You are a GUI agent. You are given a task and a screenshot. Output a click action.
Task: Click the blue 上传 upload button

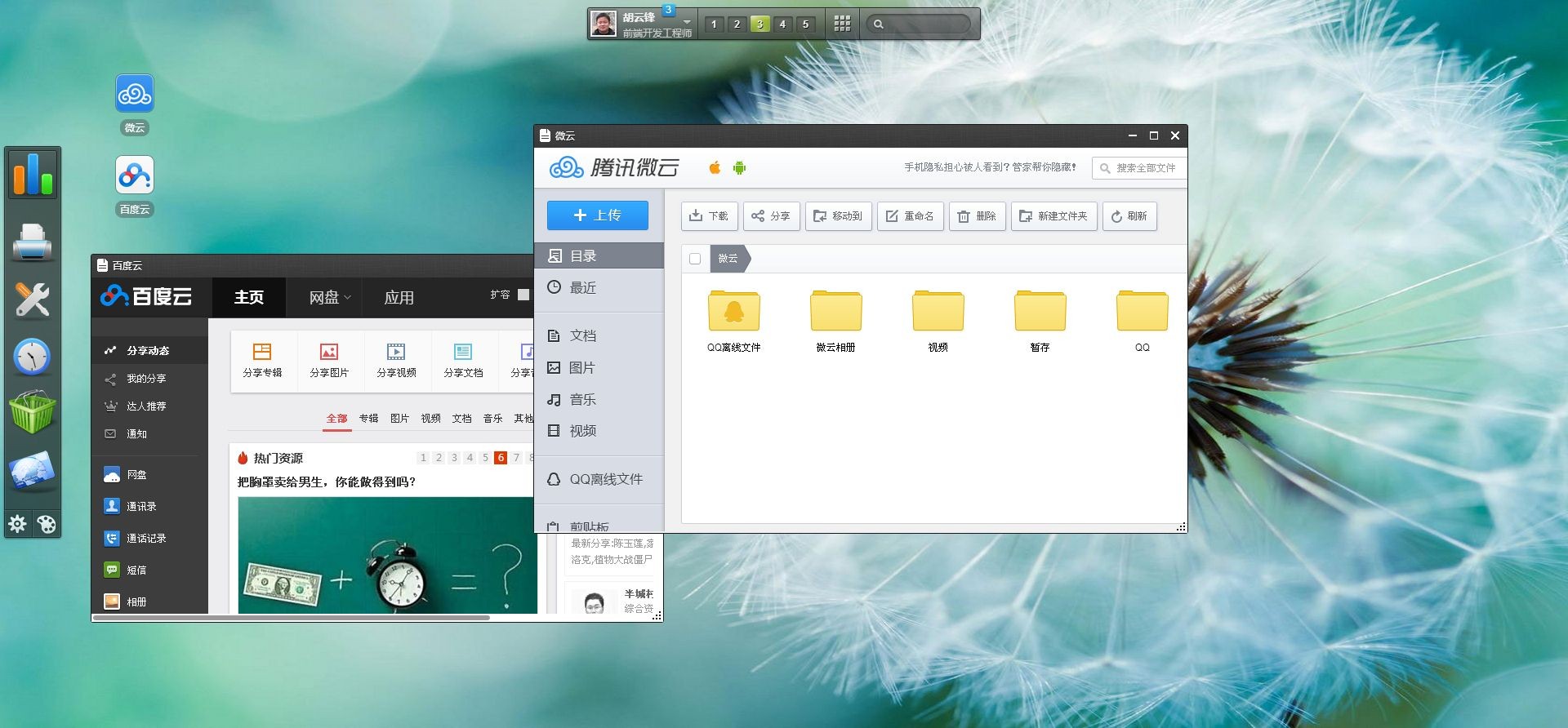tap(598, 215)
